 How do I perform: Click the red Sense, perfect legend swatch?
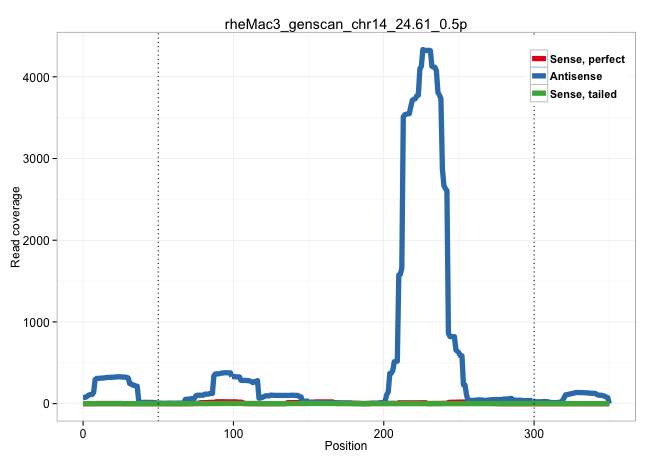[x=539, y=59]
